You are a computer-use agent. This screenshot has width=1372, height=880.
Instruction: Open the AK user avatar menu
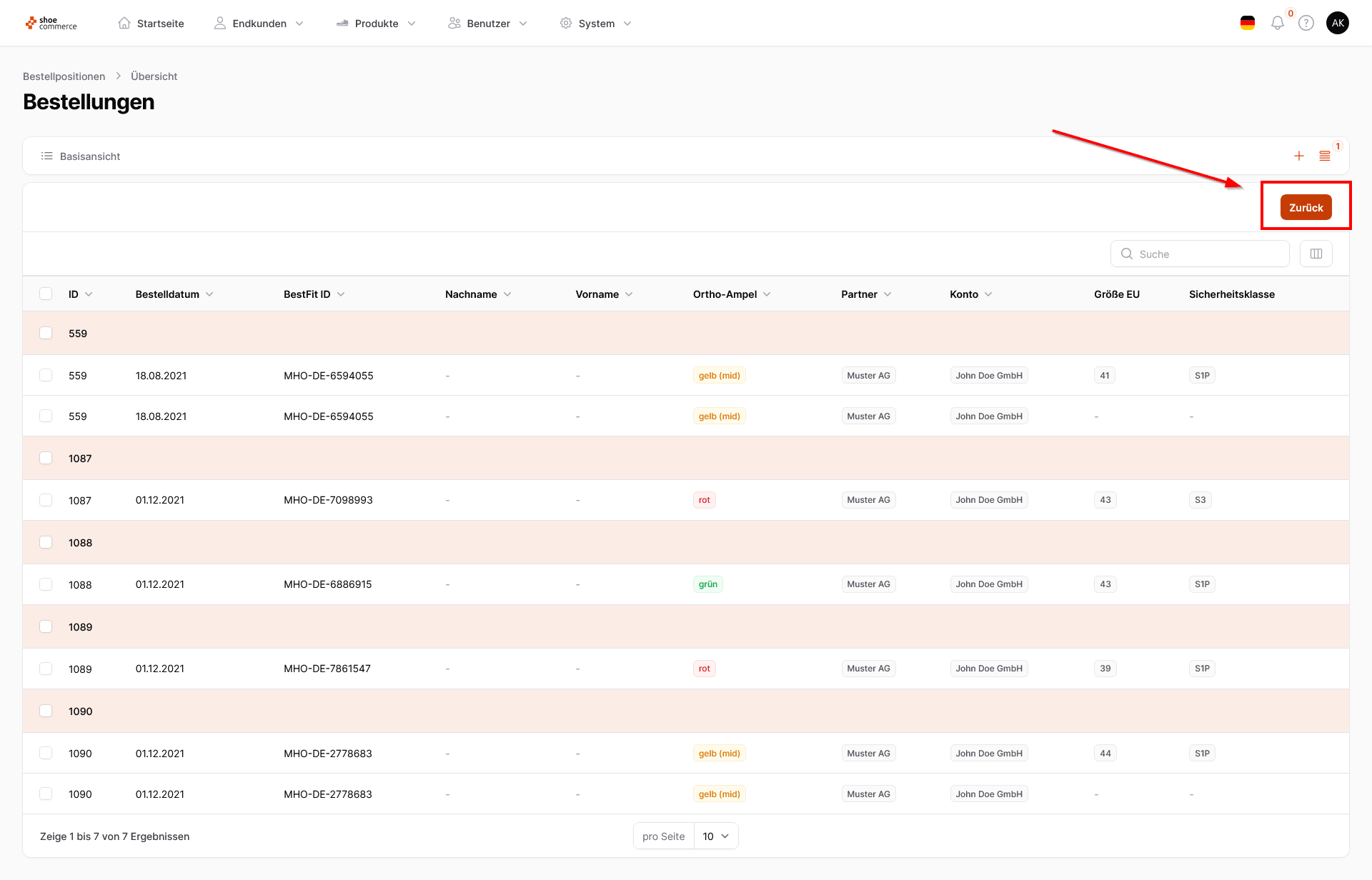[1337, 23]
